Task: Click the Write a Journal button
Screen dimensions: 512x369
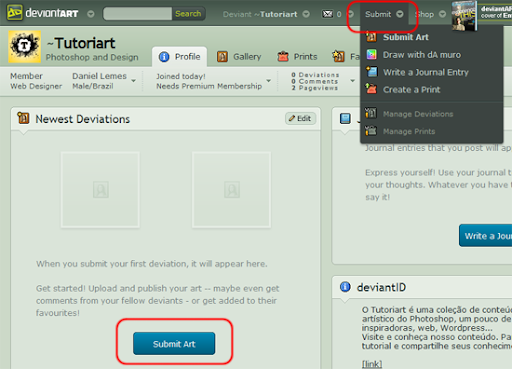Action: coord(485,236)
